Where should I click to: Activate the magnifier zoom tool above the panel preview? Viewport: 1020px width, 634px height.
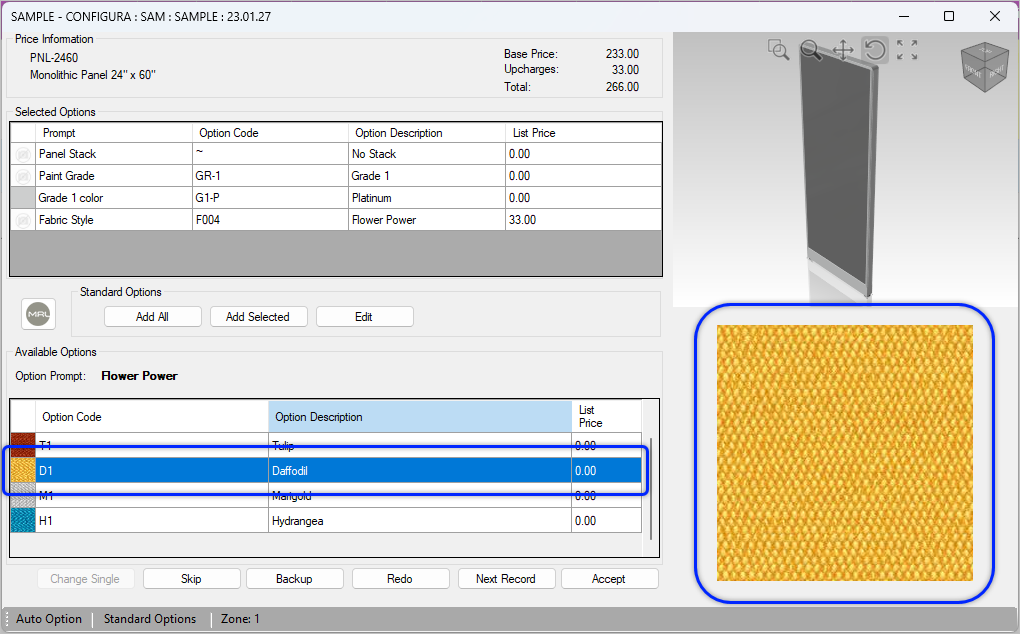coord(810,50)
